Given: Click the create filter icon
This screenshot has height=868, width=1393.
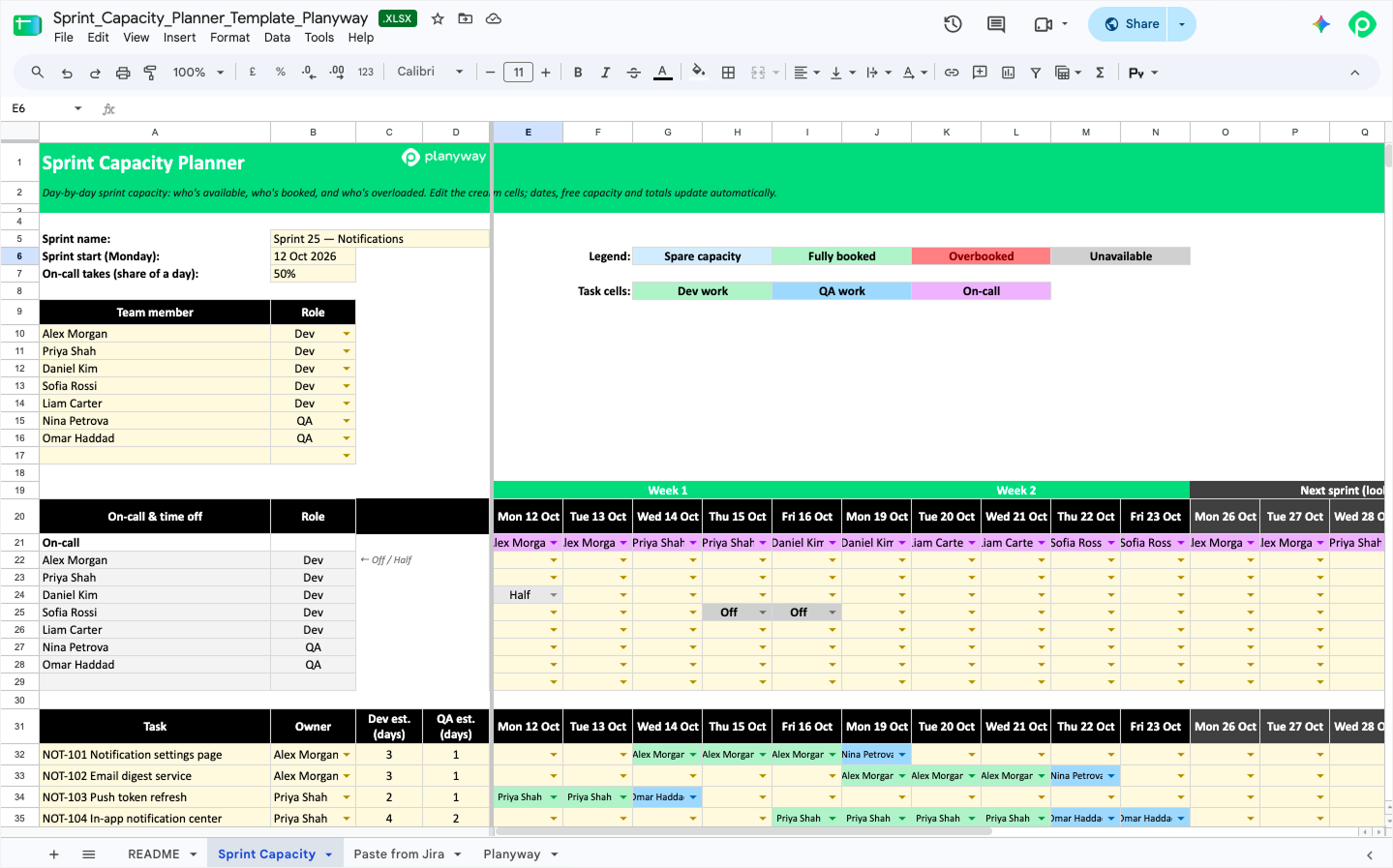Looking at the screenshot, I should 1036,73.
